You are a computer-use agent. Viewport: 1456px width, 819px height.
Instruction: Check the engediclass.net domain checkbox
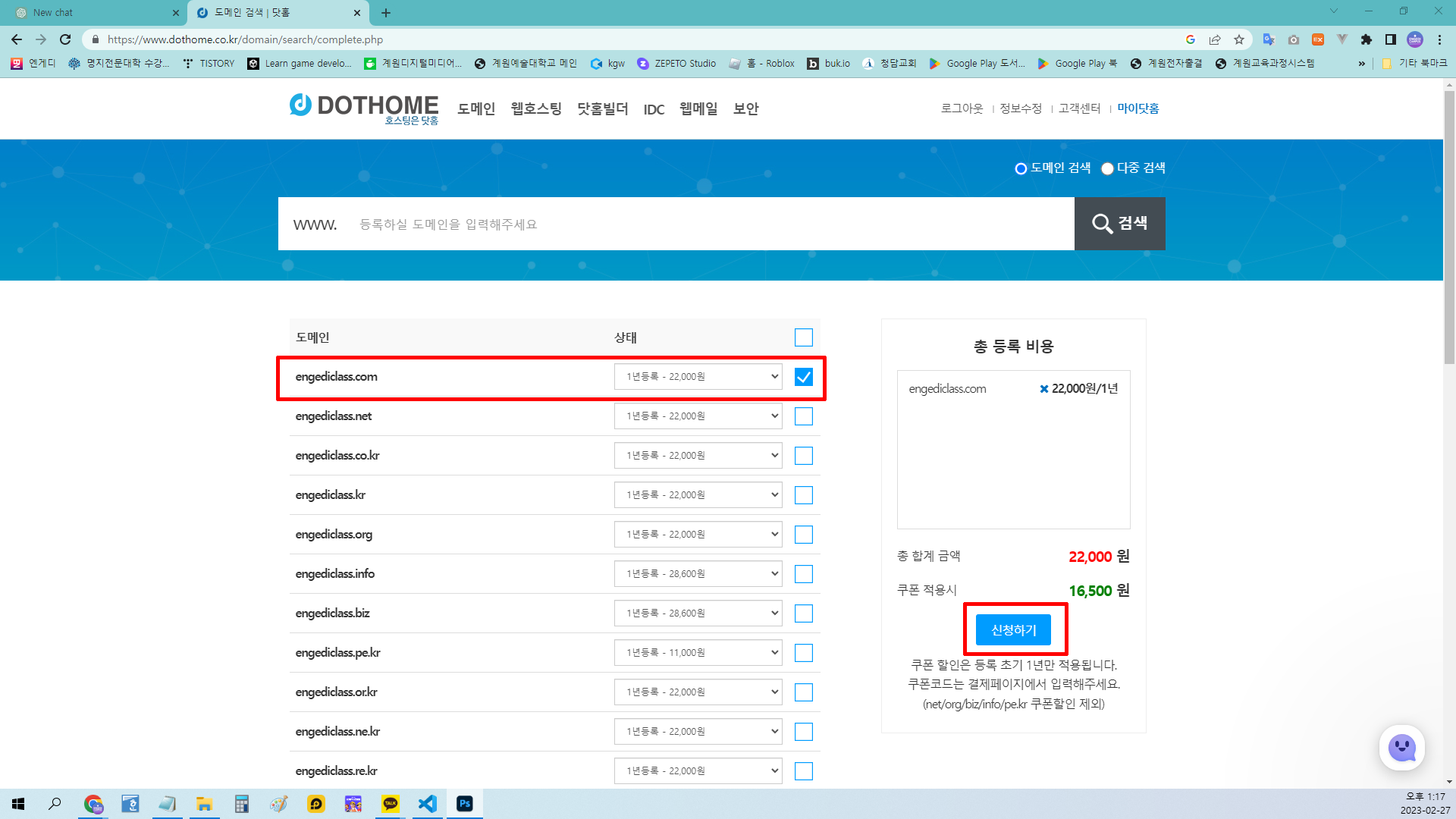point(803,416)
